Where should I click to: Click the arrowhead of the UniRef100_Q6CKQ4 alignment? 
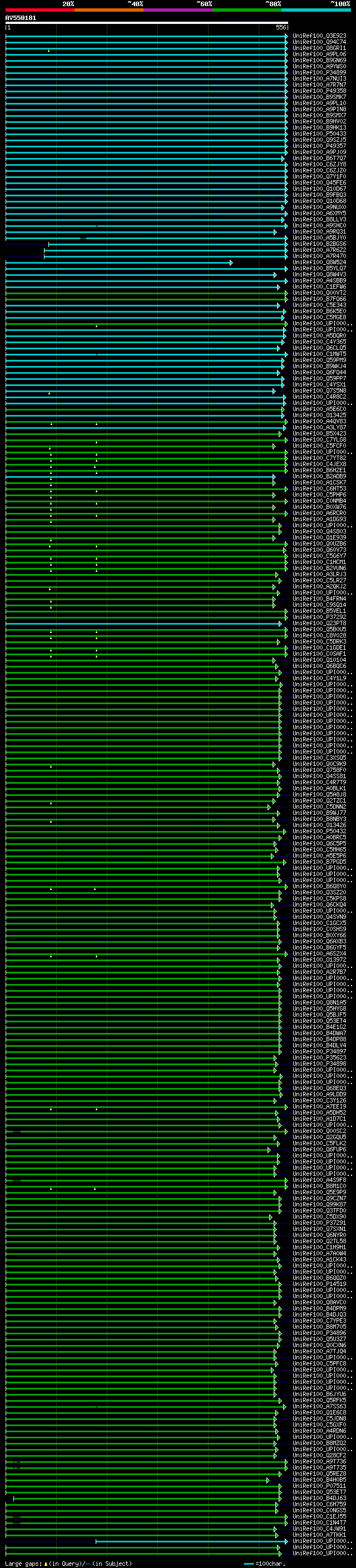pyautogui.click(x=273, y=905)
